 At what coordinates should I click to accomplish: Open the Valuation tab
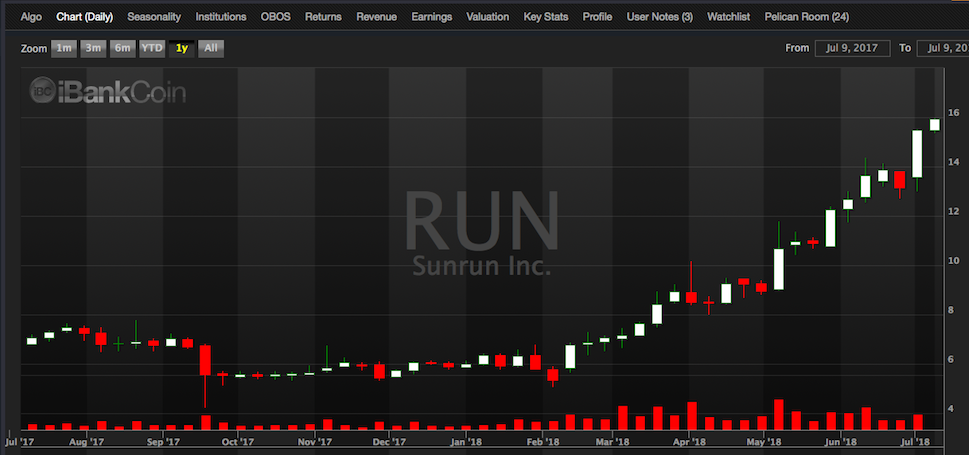click(x=488, y=17)
